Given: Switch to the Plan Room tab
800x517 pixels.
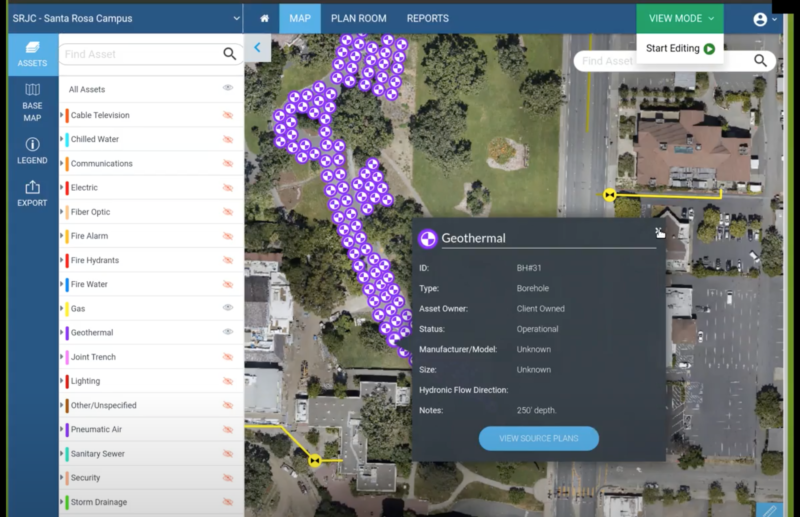Looking at the screenshot, I should coord(358,19).
